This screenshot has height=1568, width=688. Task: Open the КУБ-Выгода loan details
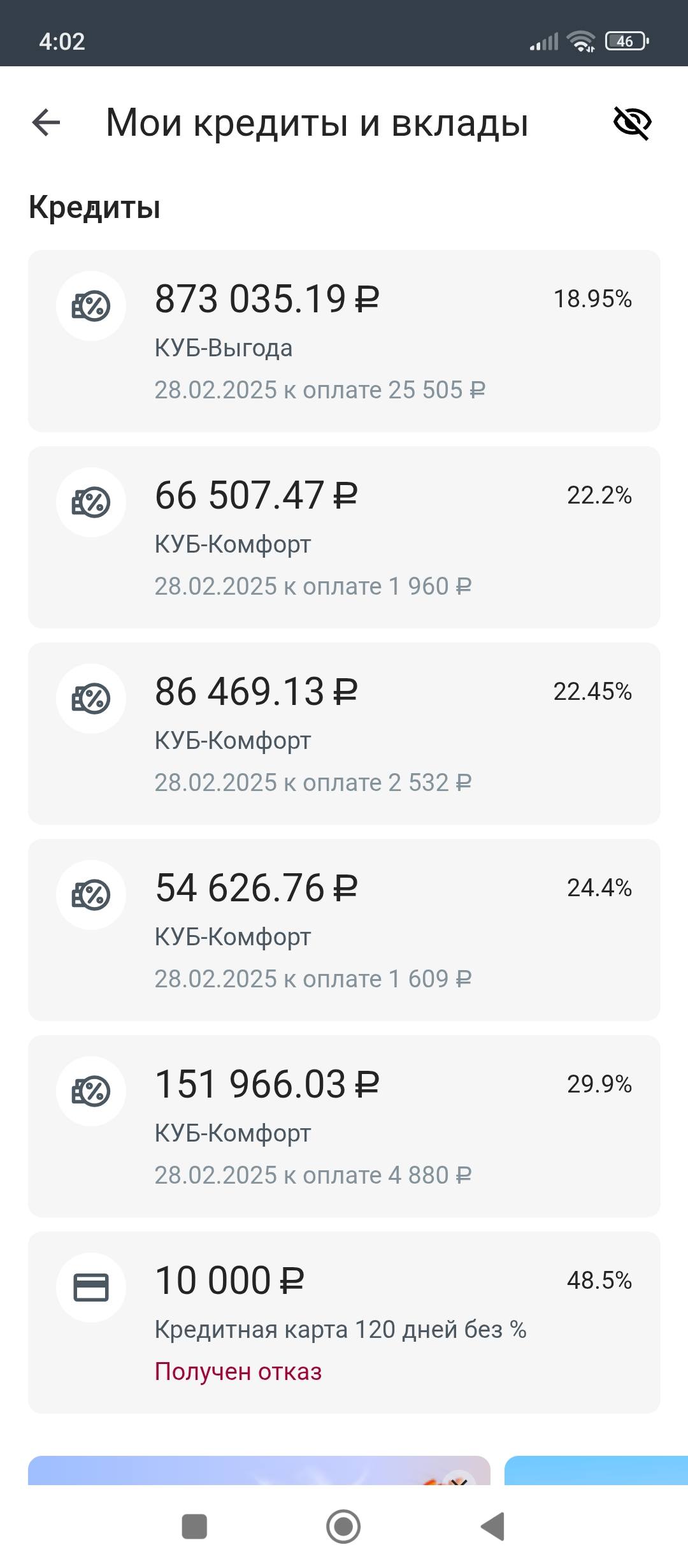coord(344,341)
